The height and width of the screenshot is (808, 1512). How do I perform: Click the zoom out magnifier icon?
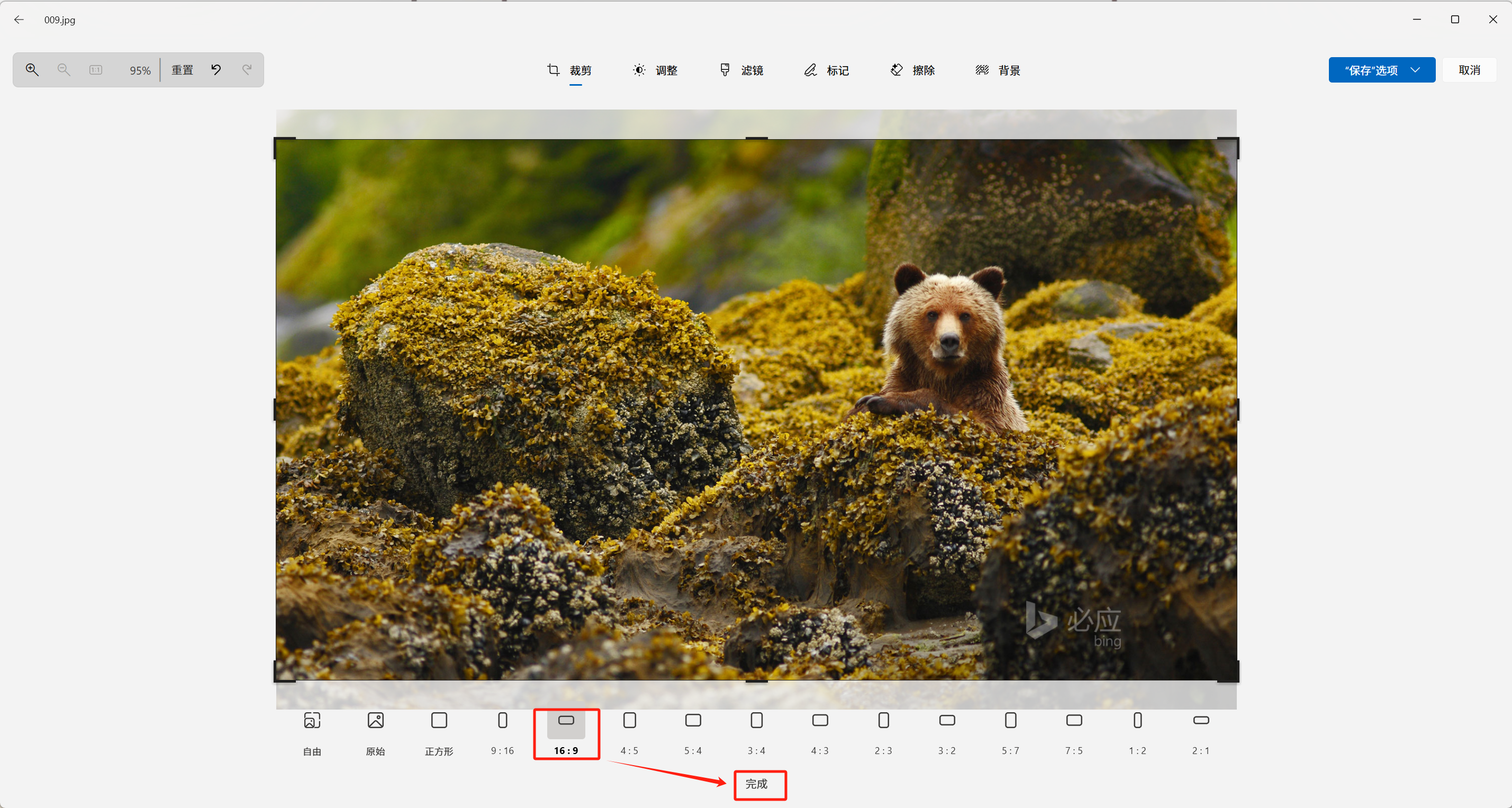64,69
